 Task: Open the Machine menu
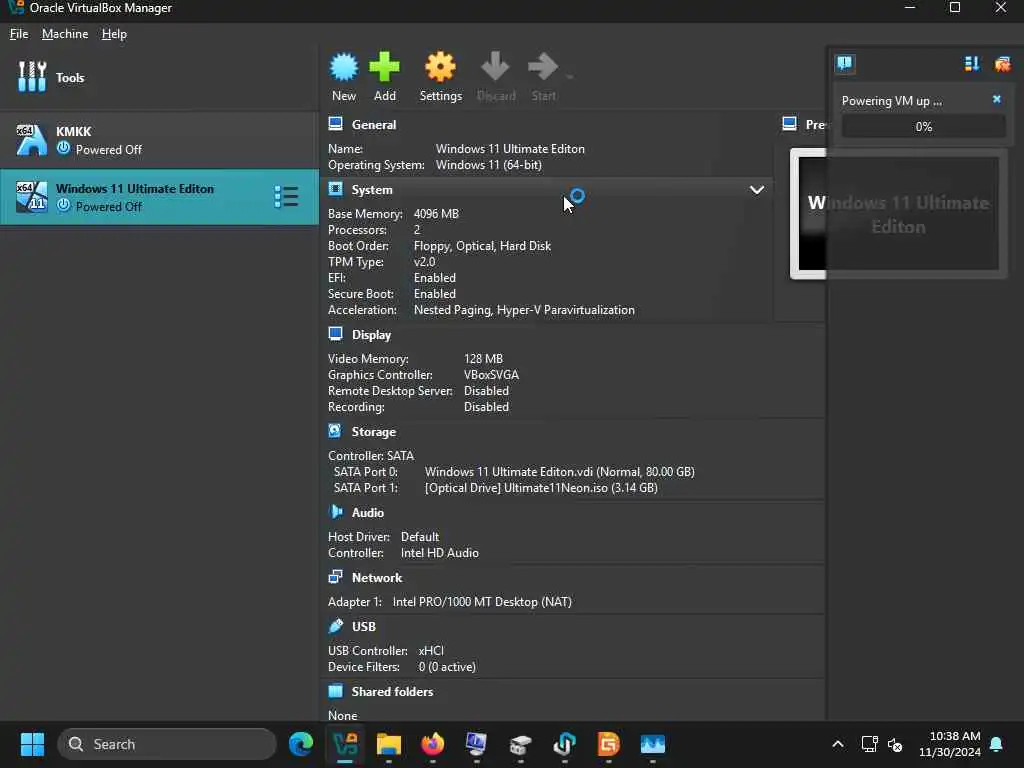(x=65, y=34)
